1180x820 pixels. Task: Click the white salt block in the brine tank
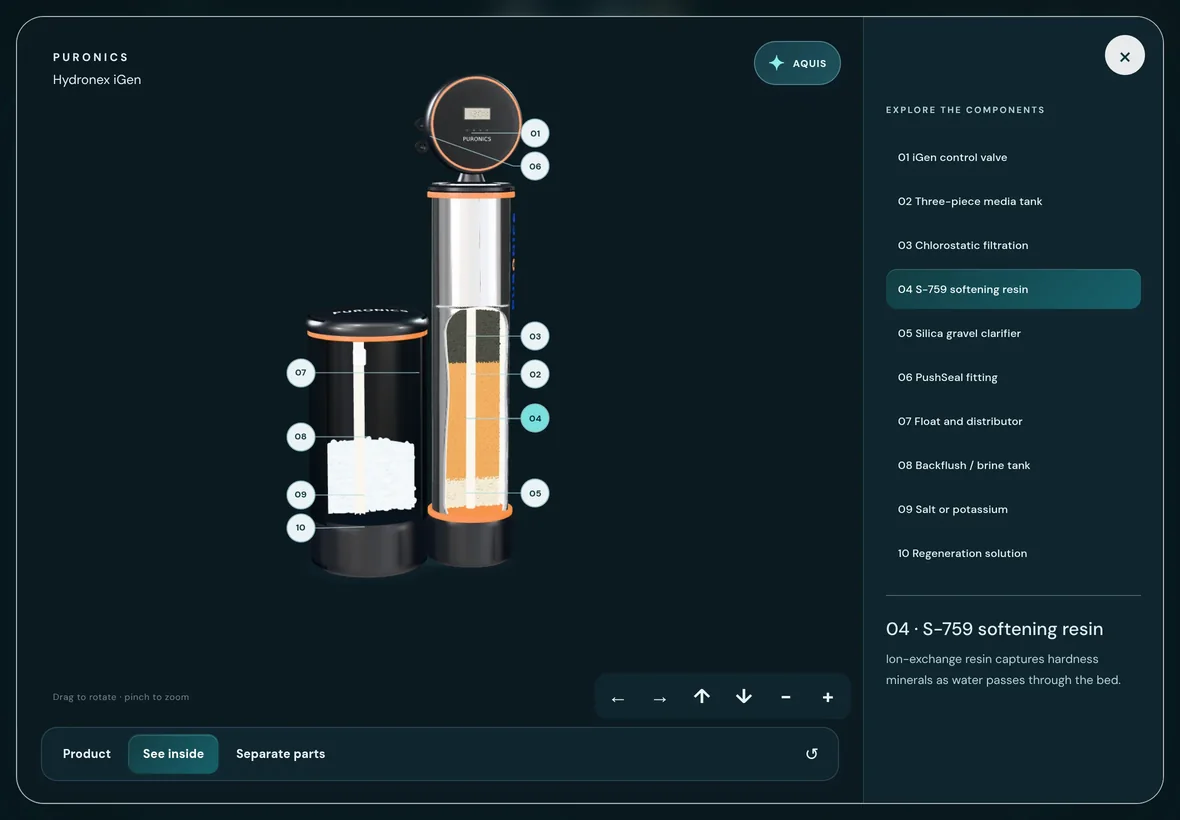point(371,477)
